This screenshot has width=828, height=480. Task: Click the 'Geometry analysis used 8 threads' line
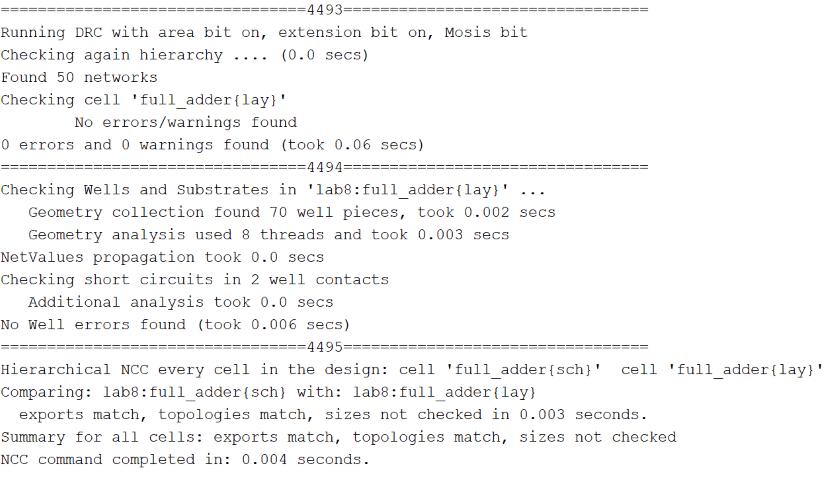(268, 235)
